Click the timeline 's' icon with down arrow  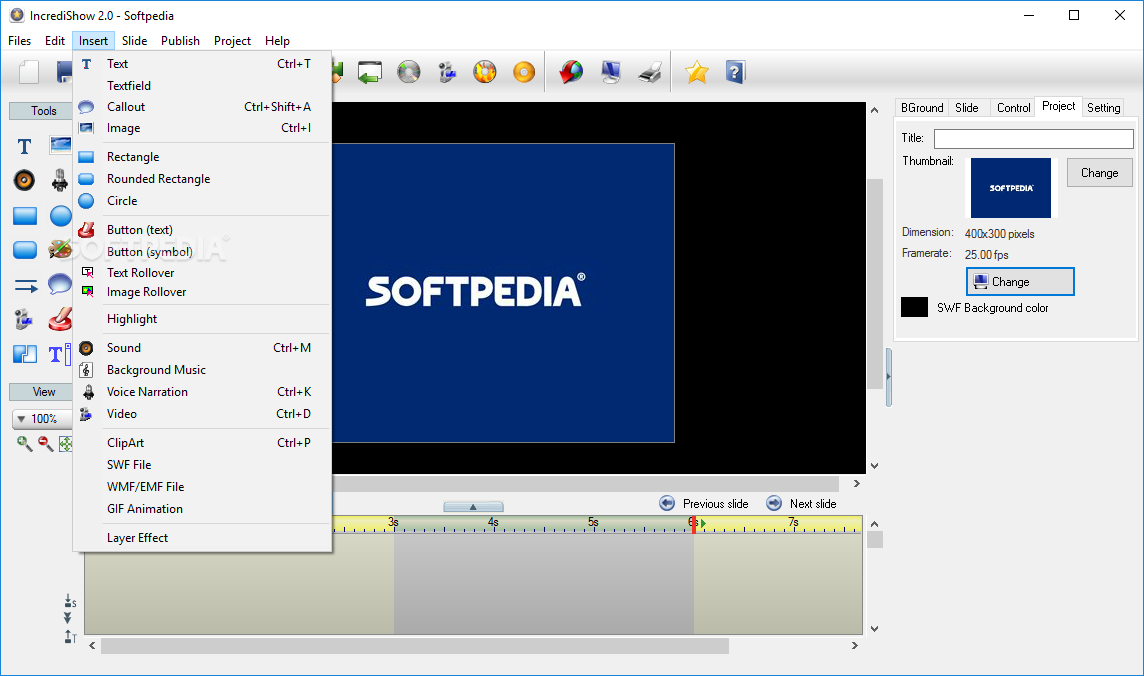[70, 601]
